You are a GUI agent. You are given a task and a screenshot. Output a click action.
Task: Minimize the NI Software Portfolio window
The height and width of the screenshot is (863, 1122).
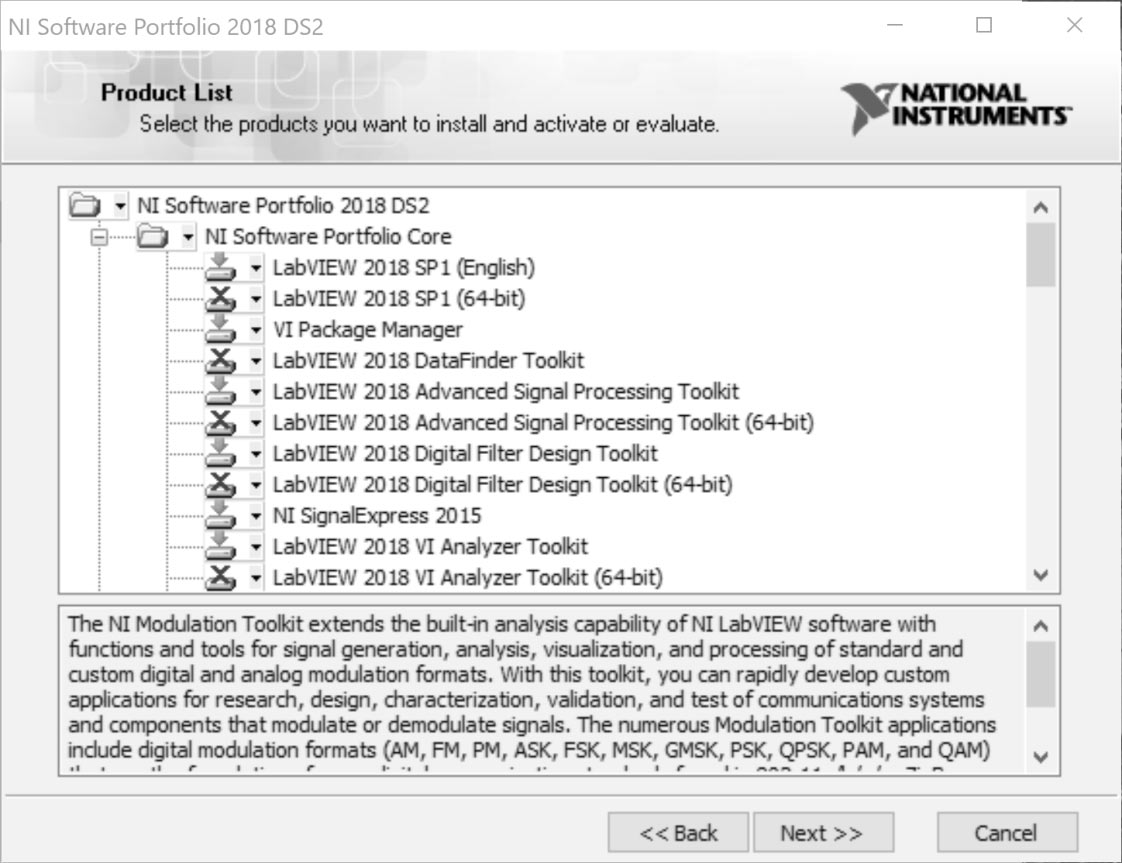pos(895,26)
